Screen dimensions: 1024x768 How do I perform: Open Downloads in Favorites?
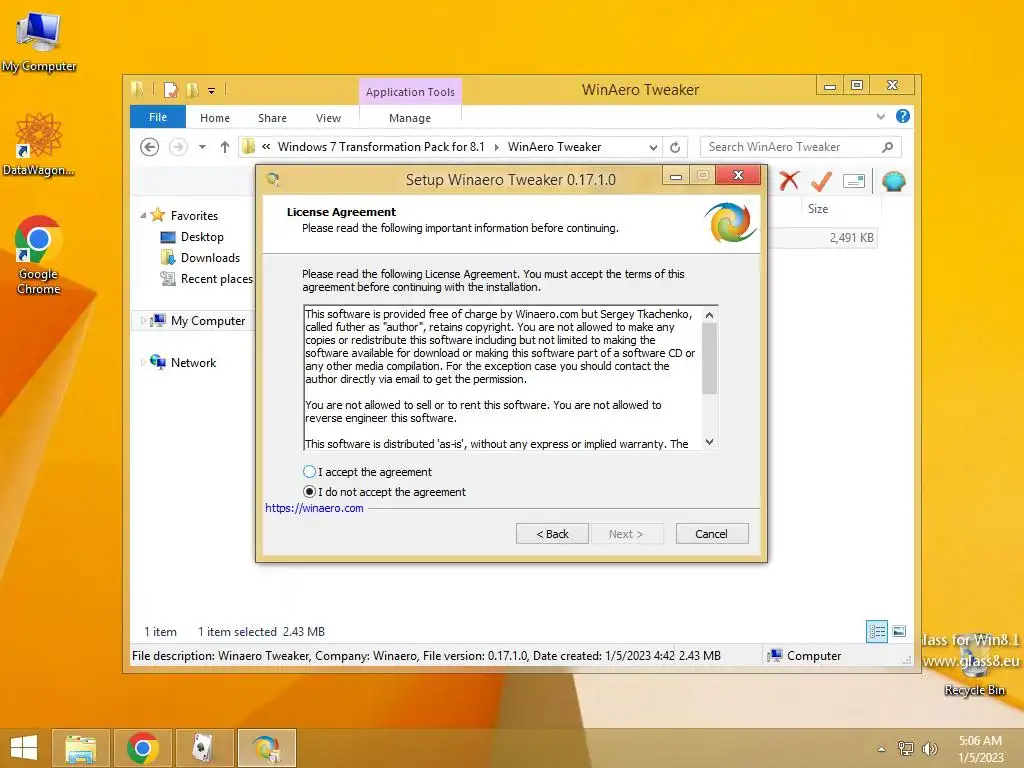[x=210, y=258]
